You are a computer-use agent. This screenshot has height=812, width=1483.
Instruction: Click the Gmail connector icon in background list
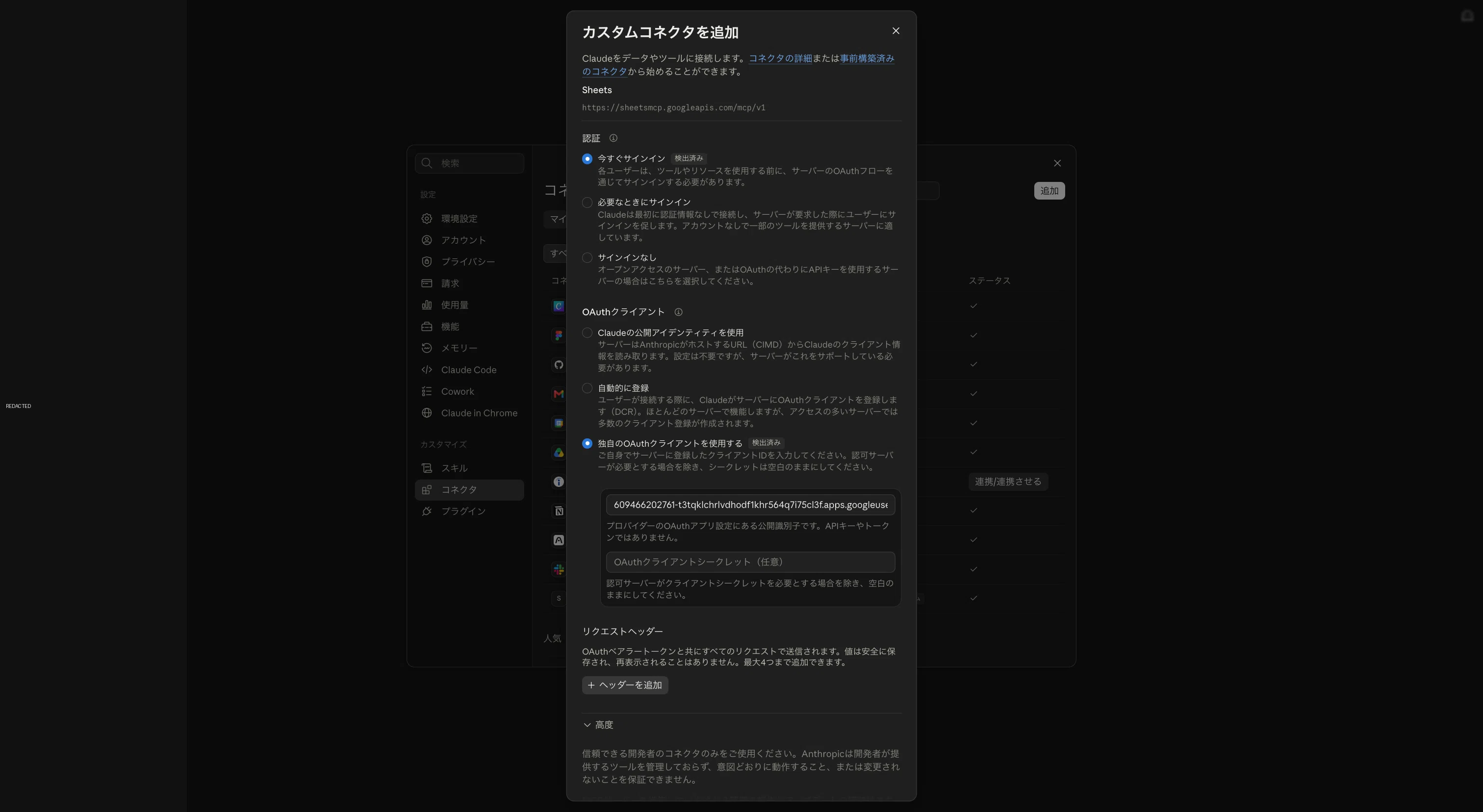coord(559,394)
